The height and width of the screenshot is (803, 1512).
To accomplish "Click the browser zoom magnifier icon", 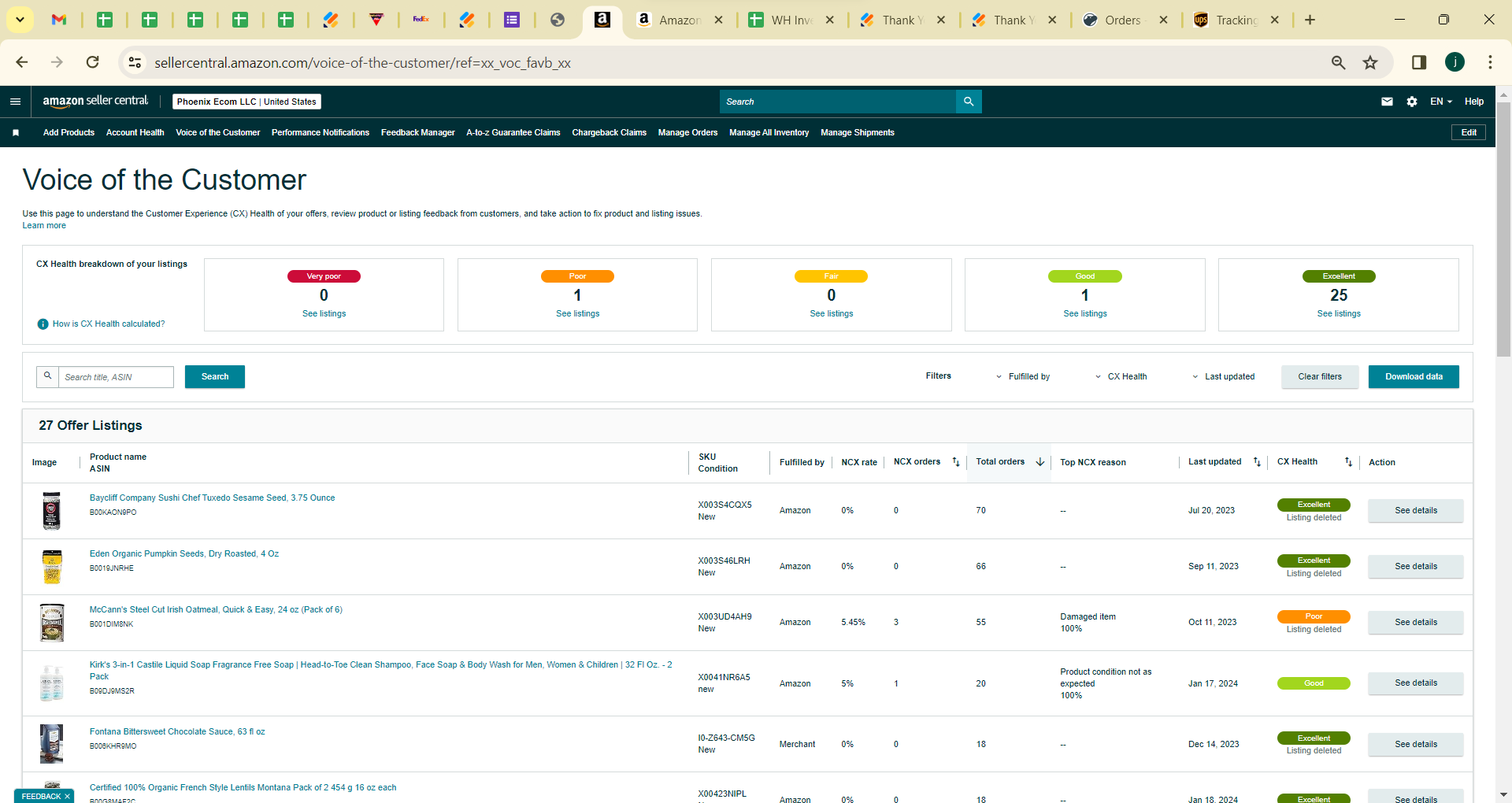I will (x=1338, y=62).
